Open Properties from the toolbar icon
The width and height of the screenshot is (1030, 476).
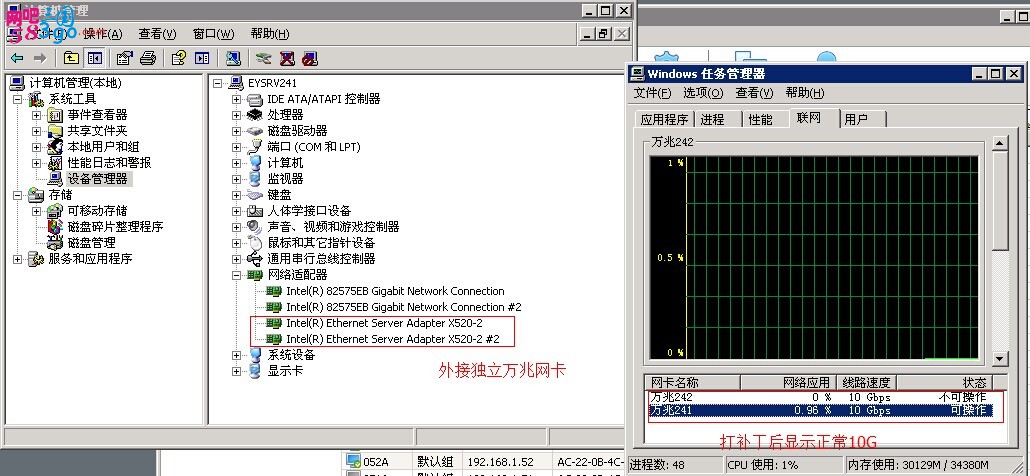tap(124, 58)
